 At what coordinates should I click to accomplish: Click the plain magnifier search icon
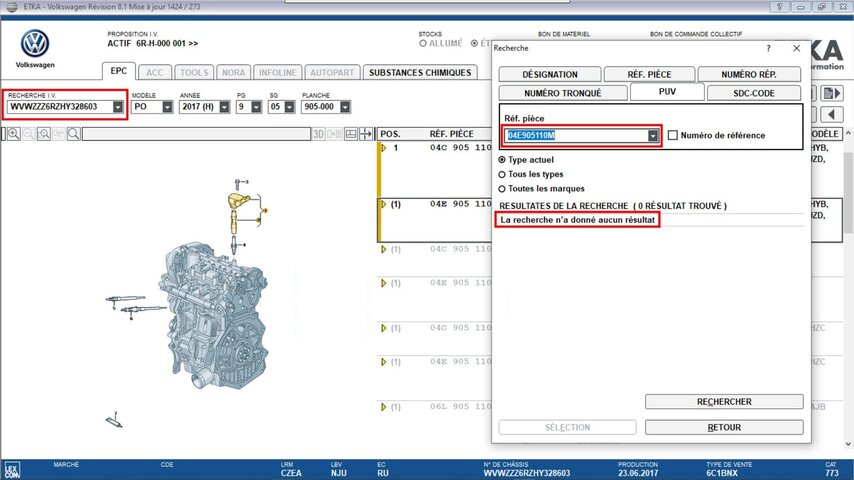[74, 134]
